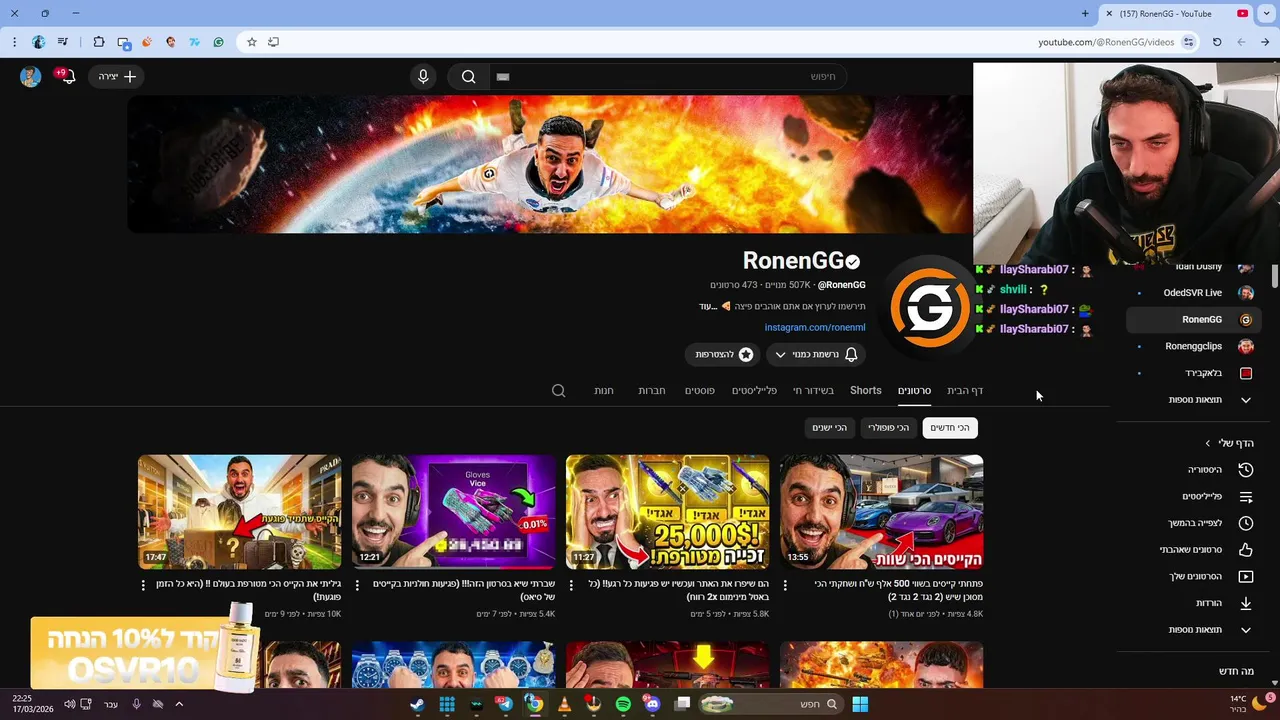Click the YouTube search magnifier button

468,77
